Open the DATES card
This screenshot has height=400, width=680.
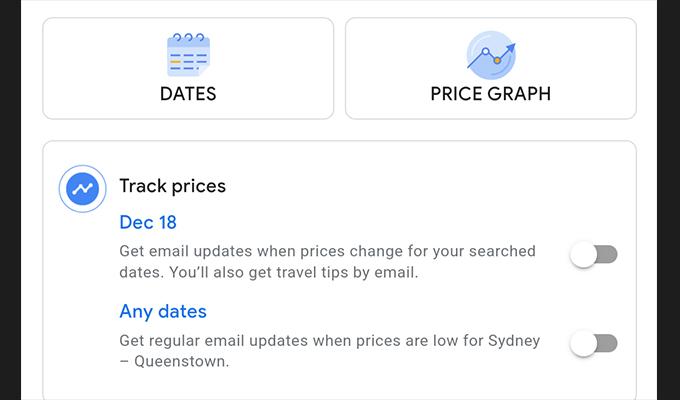coord(188,68)
